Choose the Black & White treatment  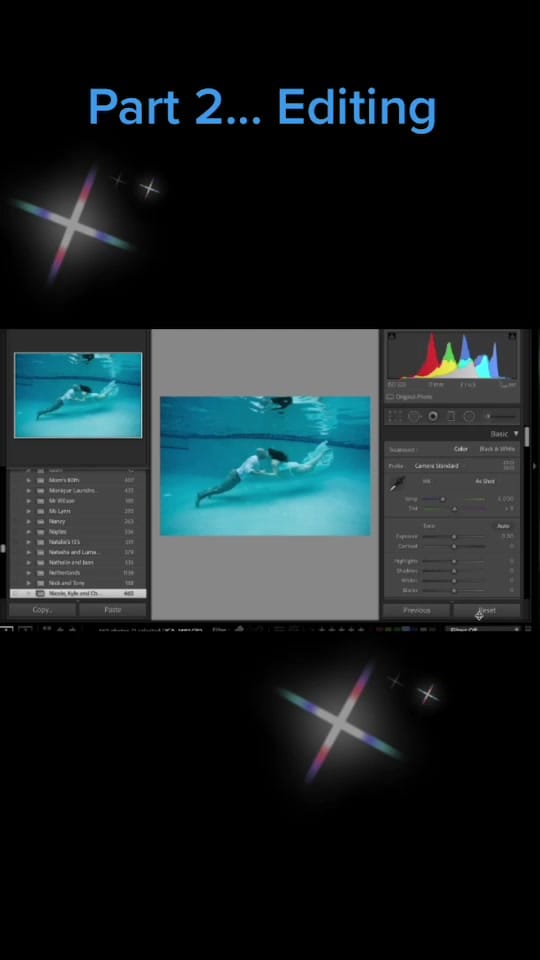(x=497, y=449)
